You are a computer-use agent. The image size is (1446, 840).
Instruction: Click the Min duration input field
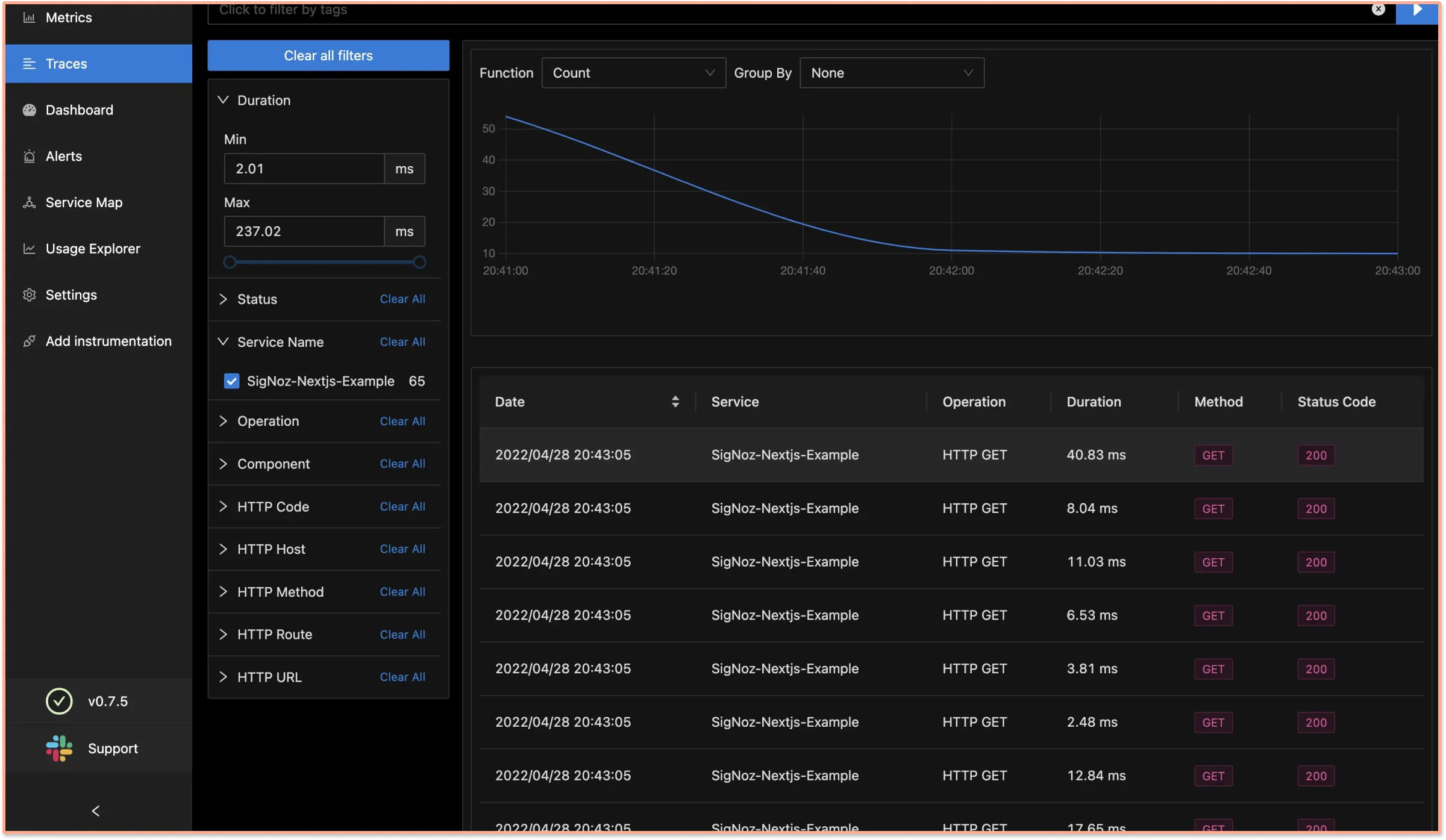pos(304,169)
